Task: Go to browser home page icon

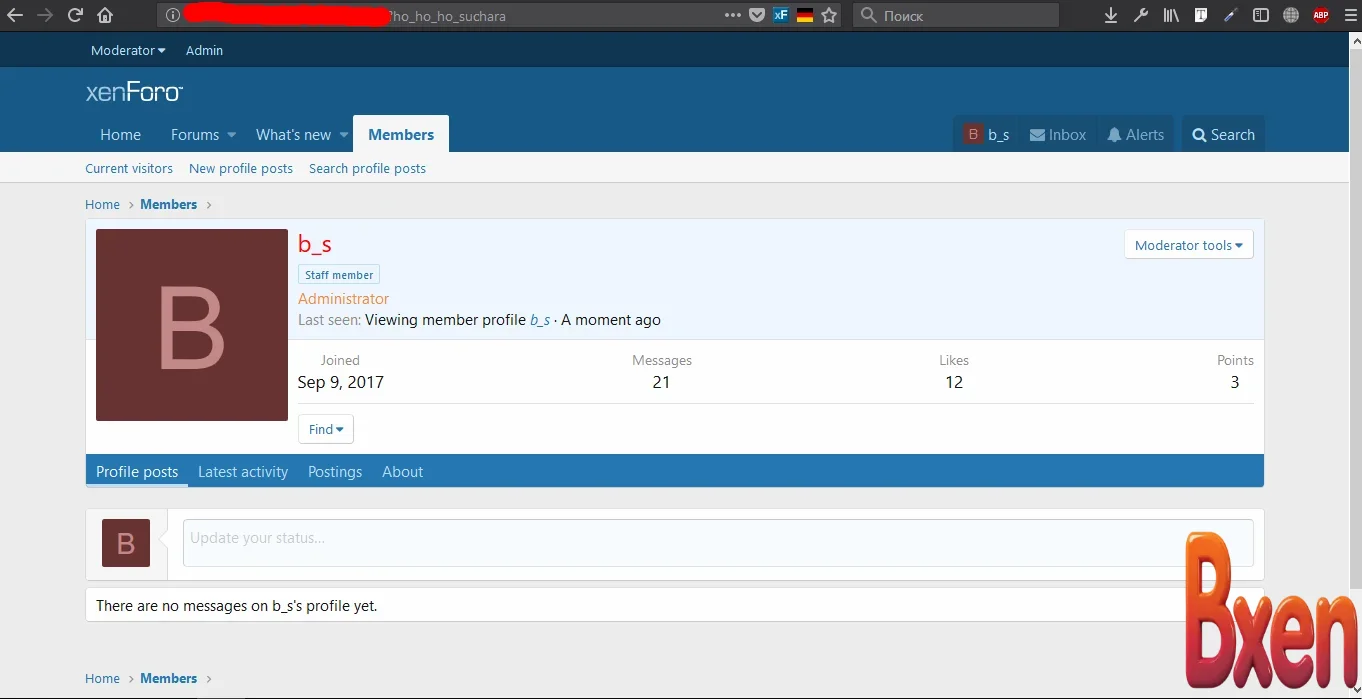Action: [x=105, y=15]
